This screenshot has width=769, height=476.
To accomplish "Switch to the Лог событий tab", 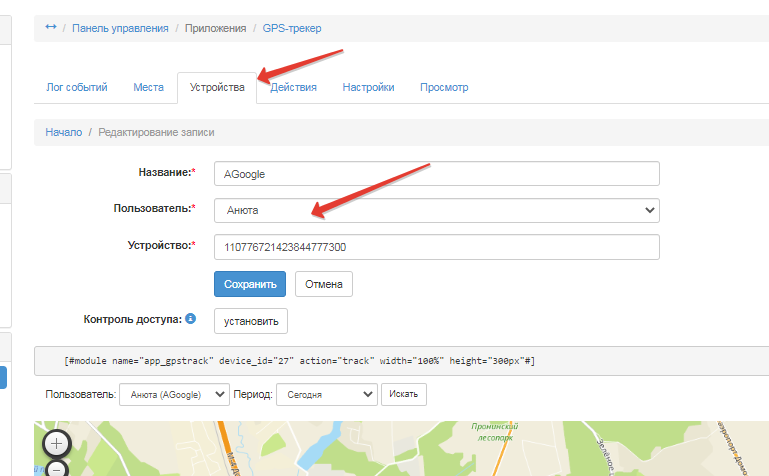I will pos(77,87).
